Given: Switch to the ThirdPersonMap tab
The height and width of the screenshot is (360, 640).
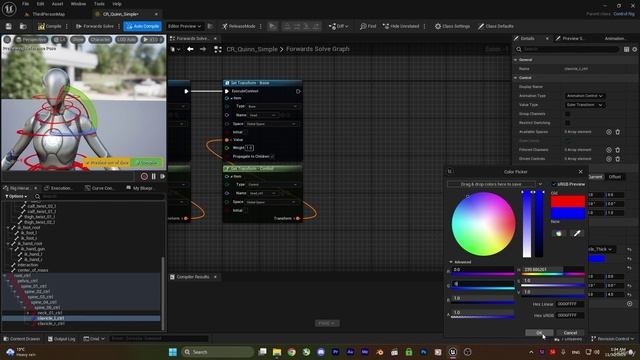Looking at the screenshot, I should [48, 14].
